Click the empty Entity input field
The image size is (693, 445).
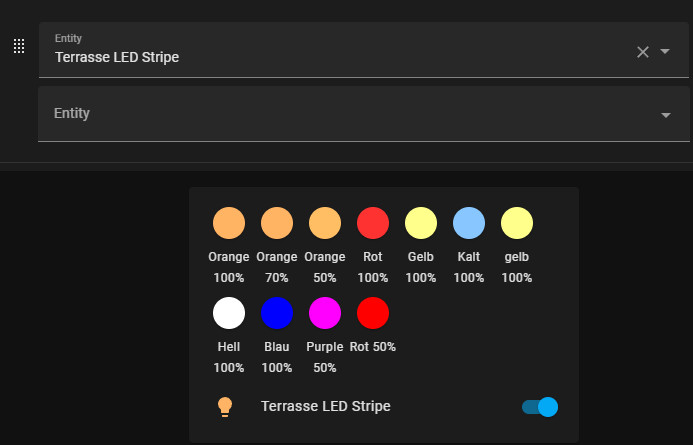point(364,114)
